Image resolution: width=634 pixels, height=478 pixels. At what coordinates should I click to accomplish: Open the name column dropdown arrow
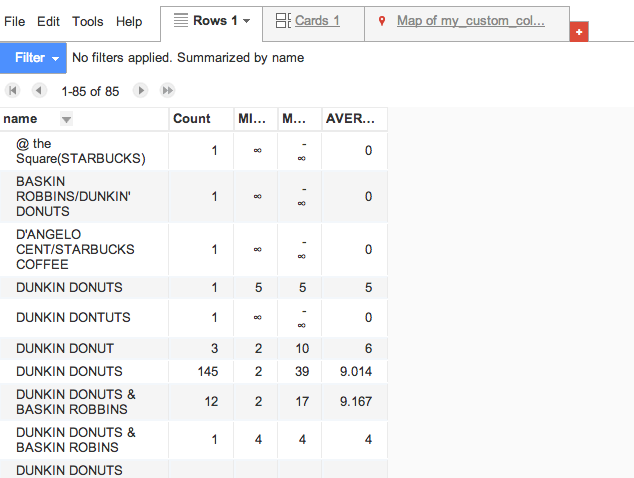click(x=66, y=119)
